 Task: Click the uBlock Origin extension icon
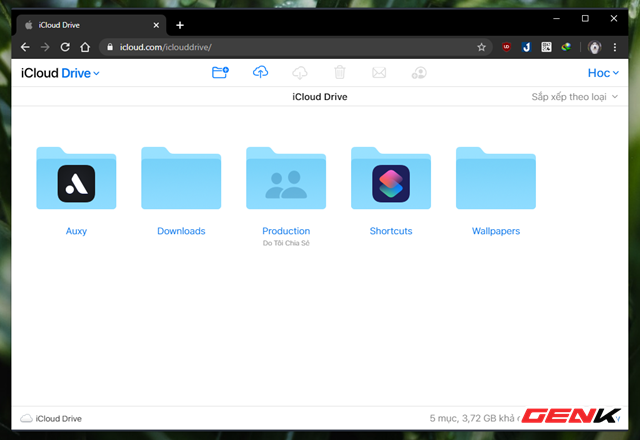(x=507, y=47)
